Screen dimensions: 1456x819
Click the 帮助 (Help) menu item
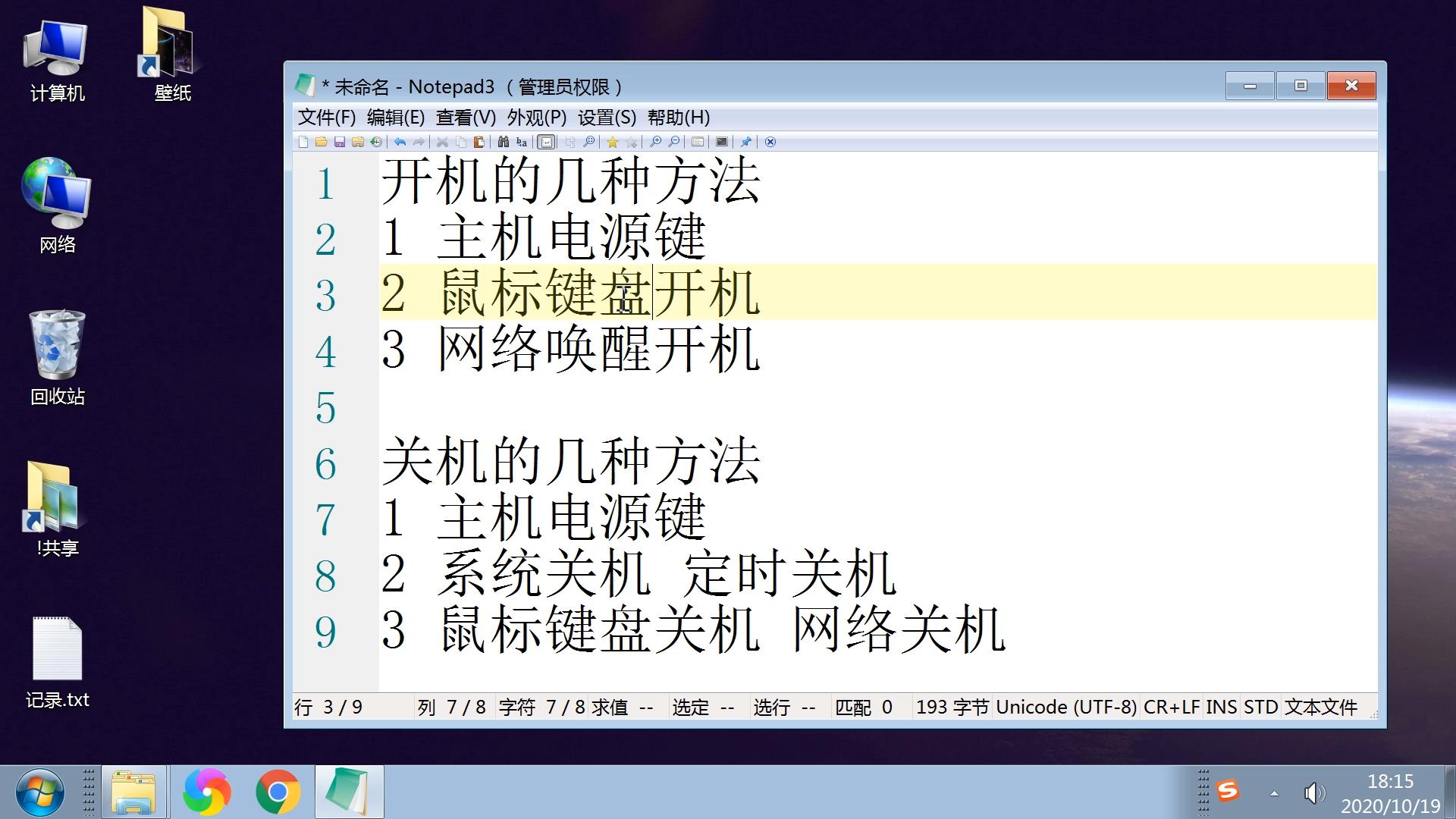[678, 117]
